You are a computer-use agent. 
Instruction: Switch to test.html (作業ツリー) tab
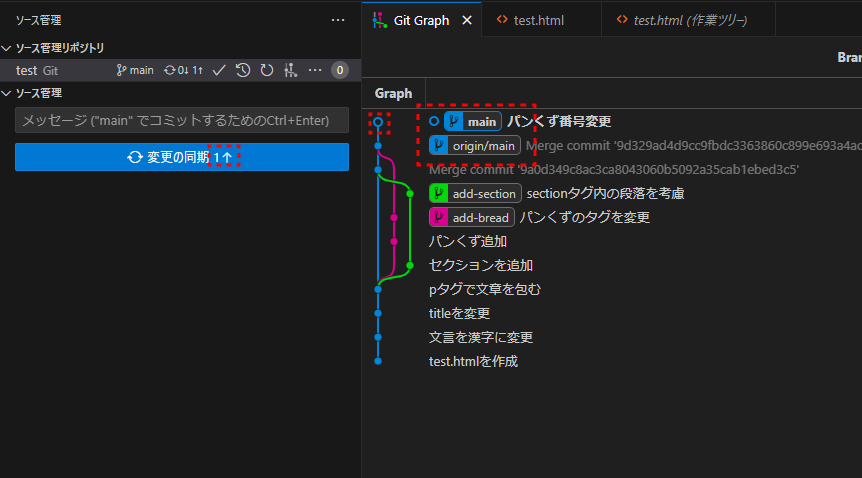point(690,20)
